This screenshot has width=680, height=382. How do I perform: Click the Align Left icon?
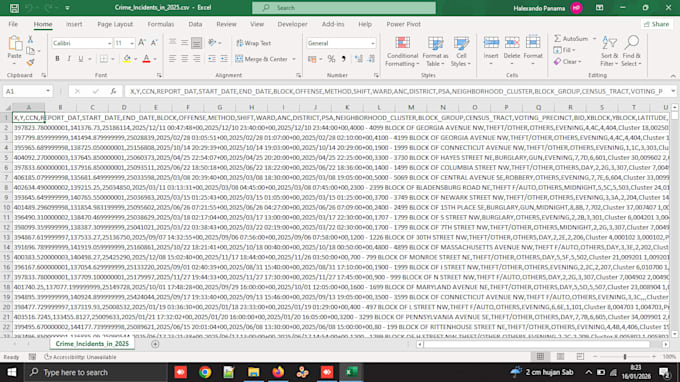pyautogui.click(x=172, y=59)
